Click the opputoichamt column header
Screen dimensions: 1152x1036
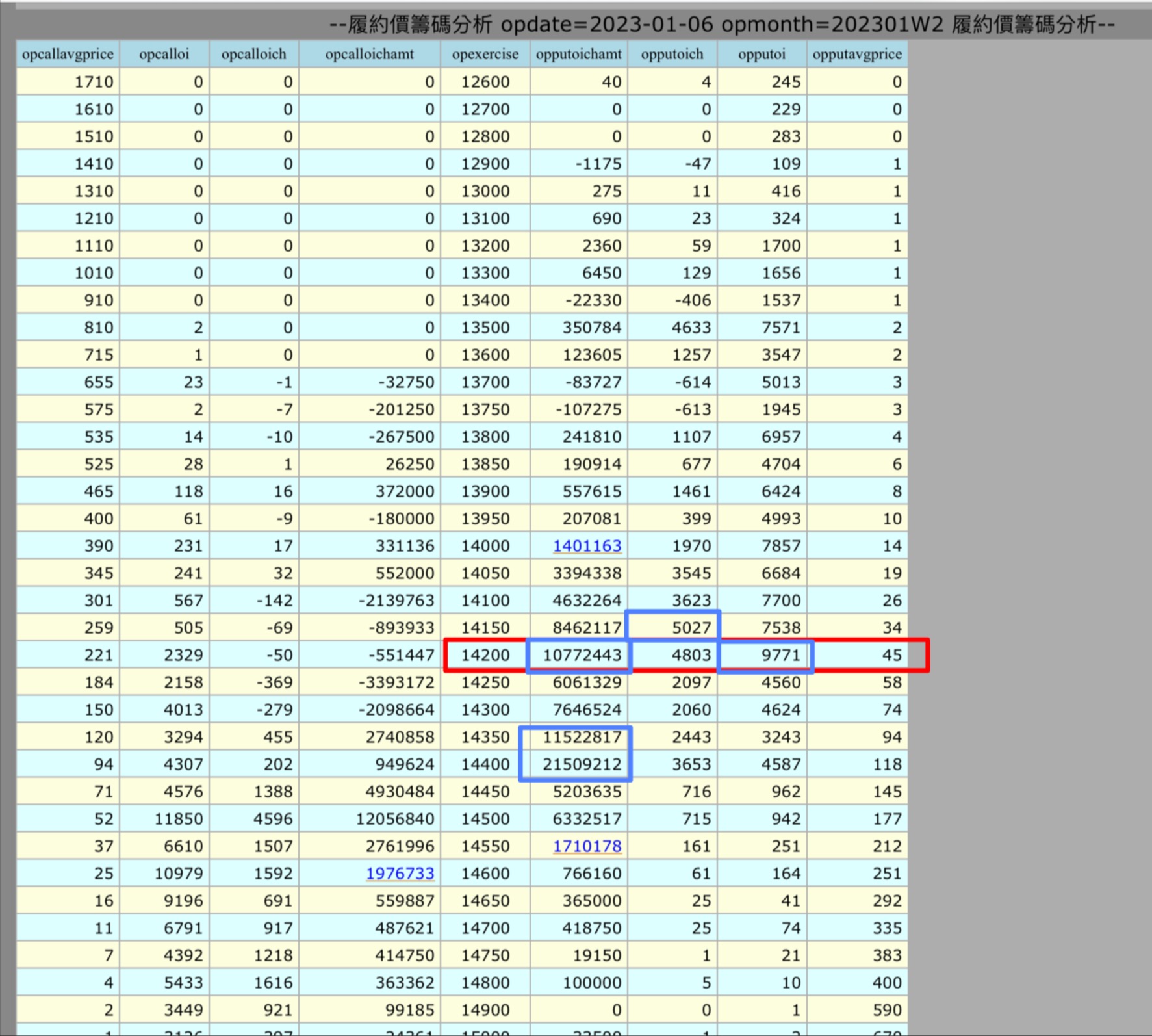click(x=578, y=54)
